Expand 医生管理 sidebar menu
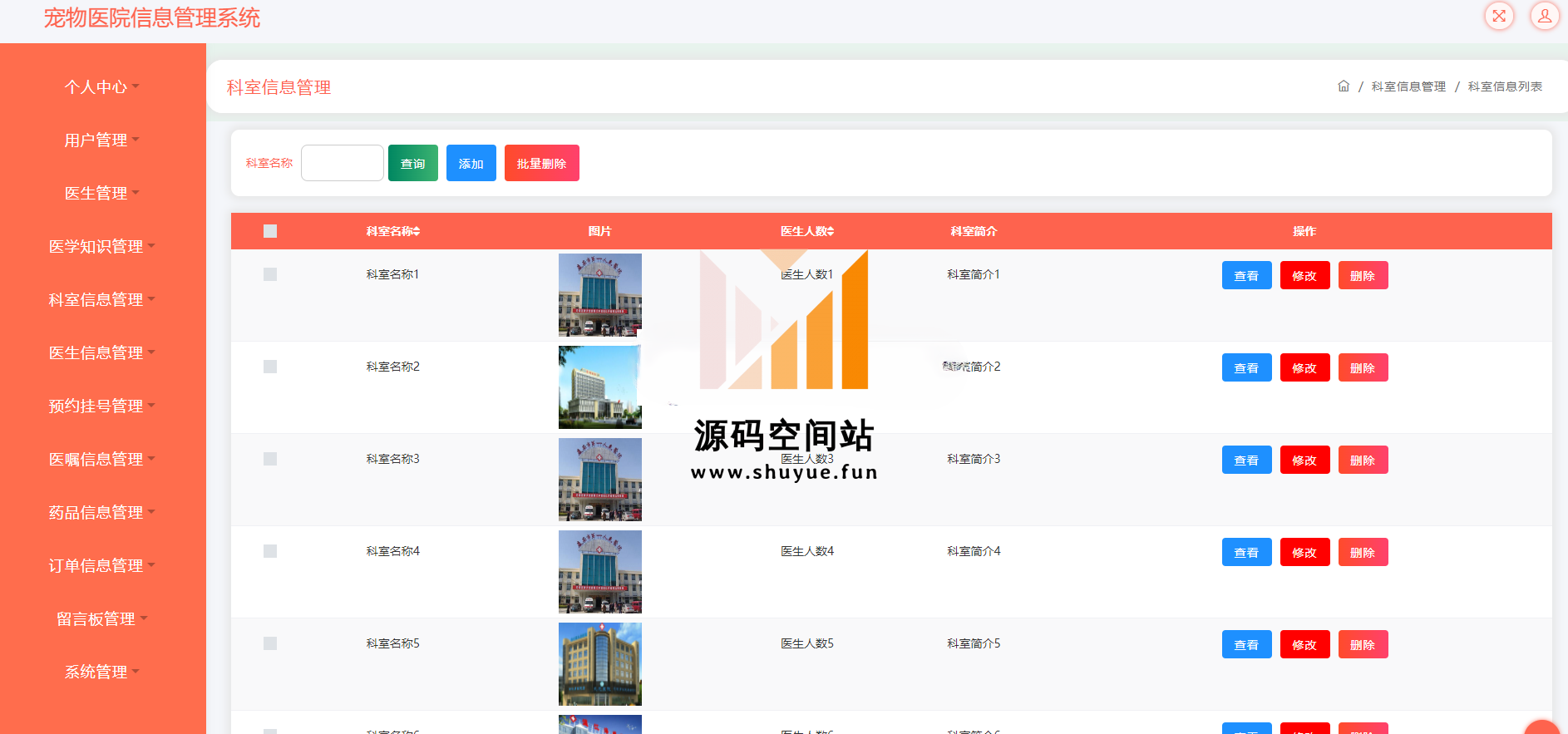This screenshot has width=1568, height=734. [102, 193]
